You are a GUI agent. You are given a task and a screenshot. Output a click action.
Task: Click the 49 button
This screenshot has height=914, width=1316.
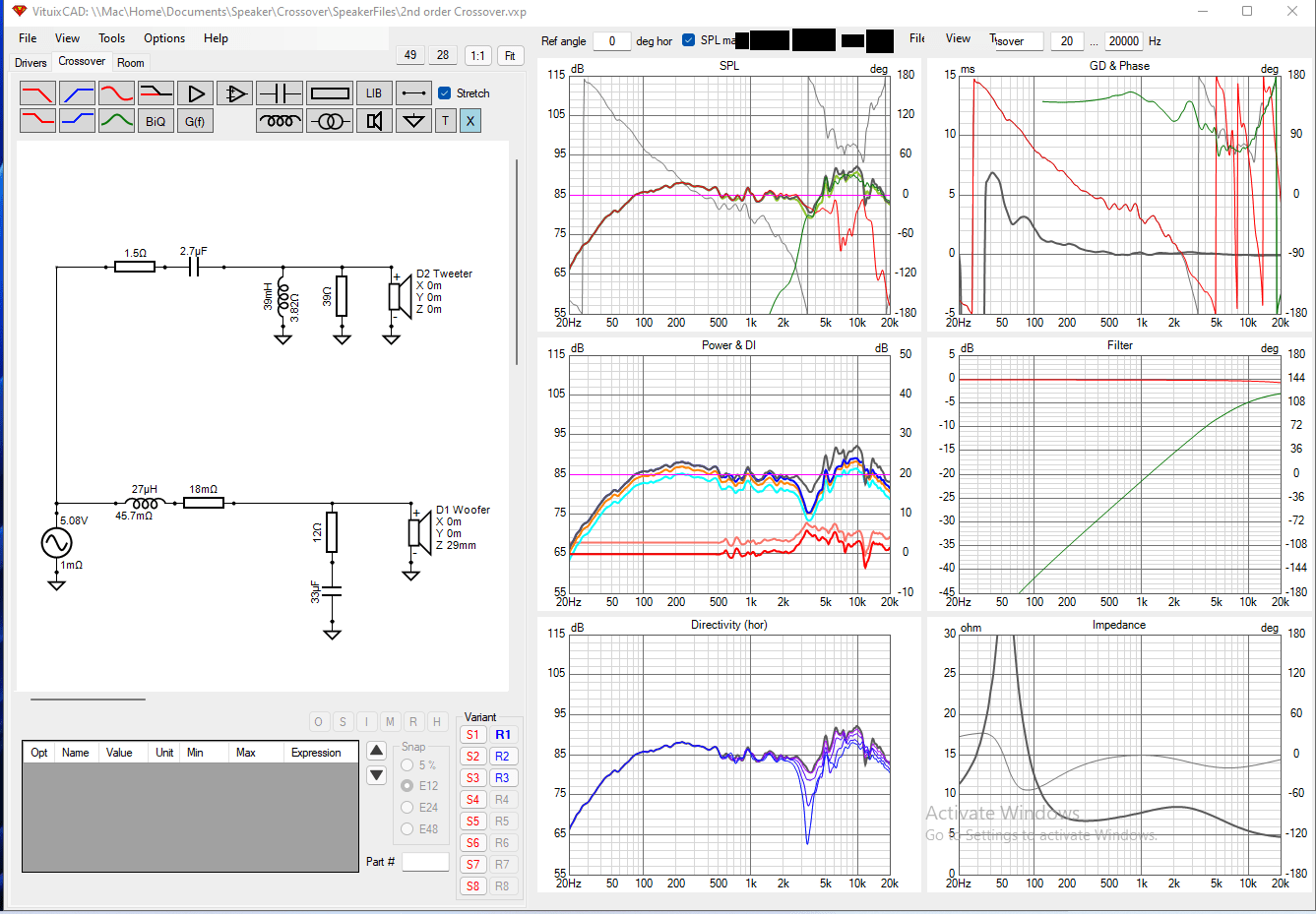click(410, 55)
